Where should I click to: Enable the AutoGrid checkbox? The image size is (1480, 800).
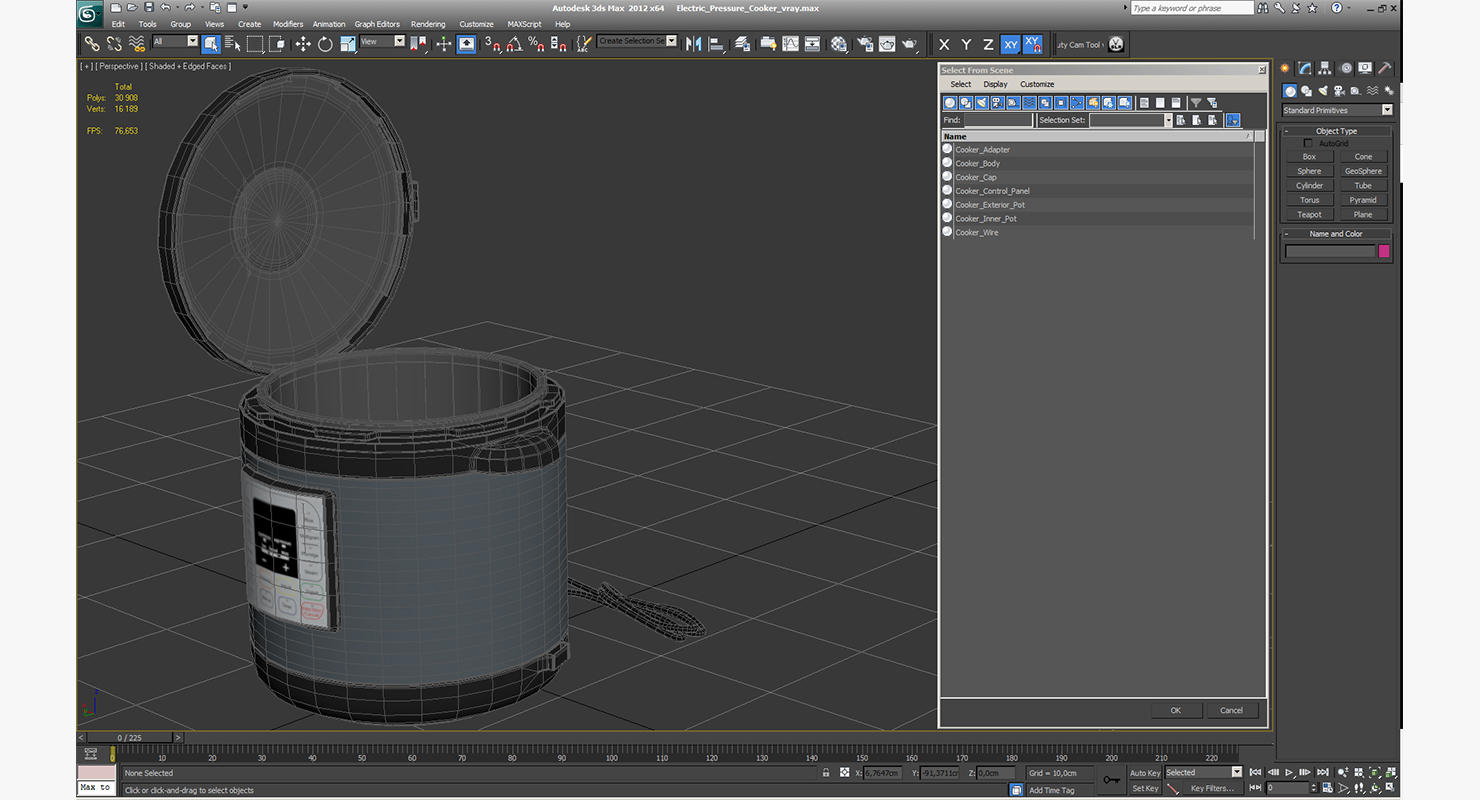pyautogui.click(x=1308, y=143)
